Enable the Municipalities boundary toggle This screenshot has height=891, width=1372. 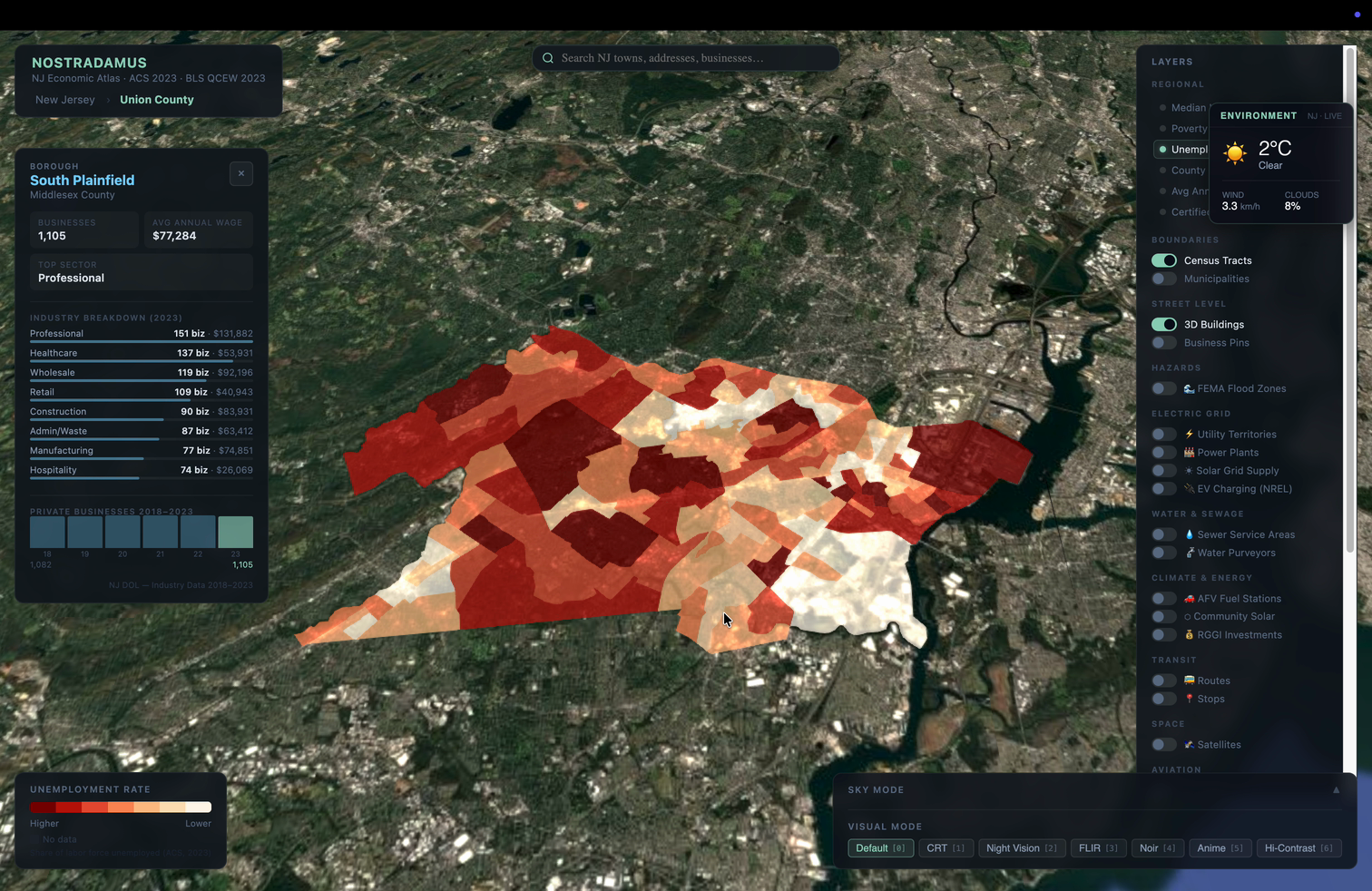coord(1164,279)
